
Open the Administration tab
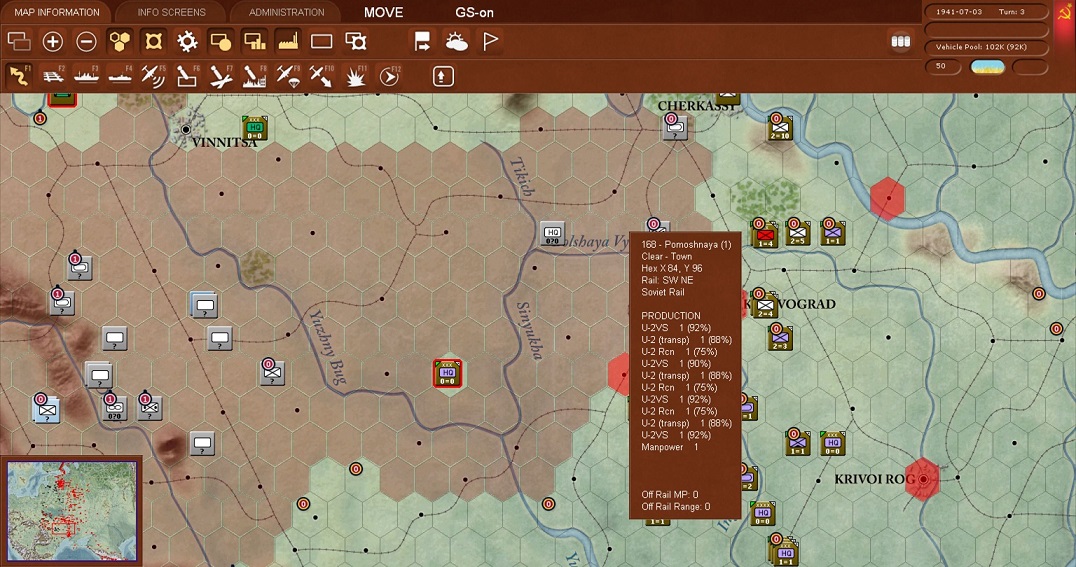tap(286, 12)
